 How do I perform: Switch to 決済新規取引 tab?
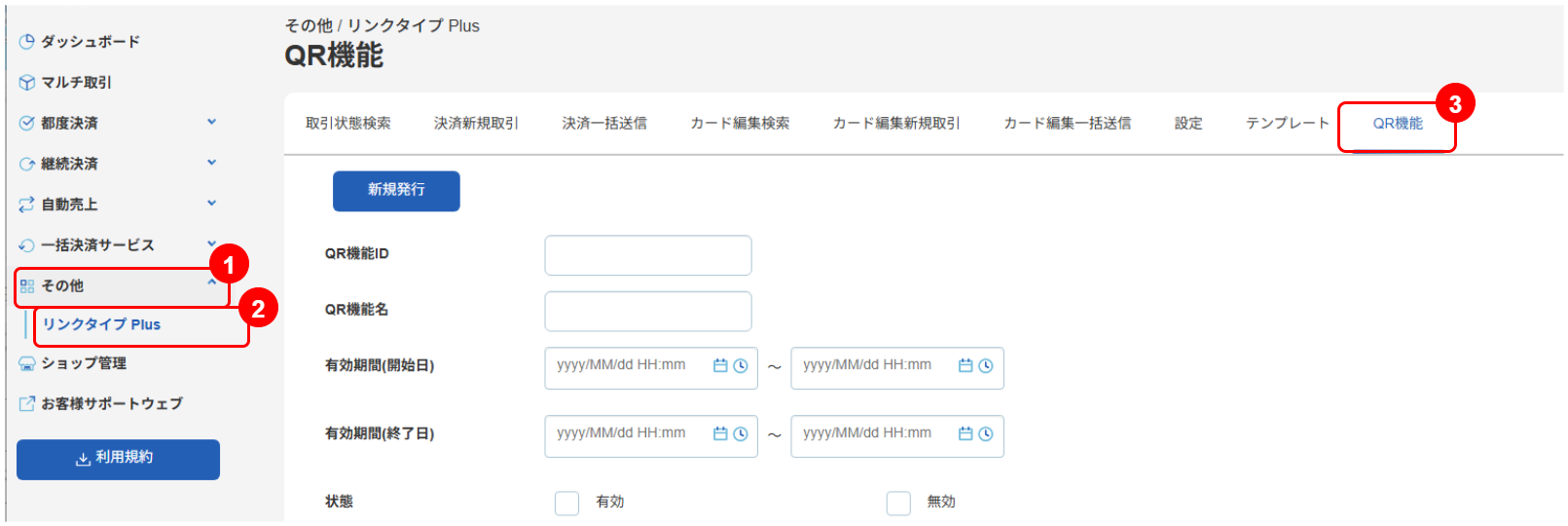click(477, 124)
